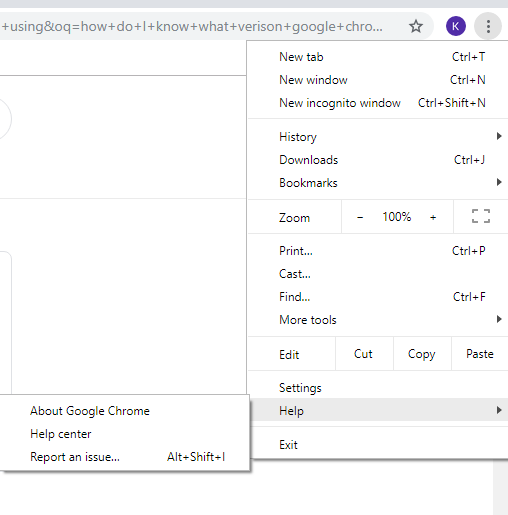Open a New incognito window
Image resolution: width=508 pixels, height=515 pixels.
point(378,103)
